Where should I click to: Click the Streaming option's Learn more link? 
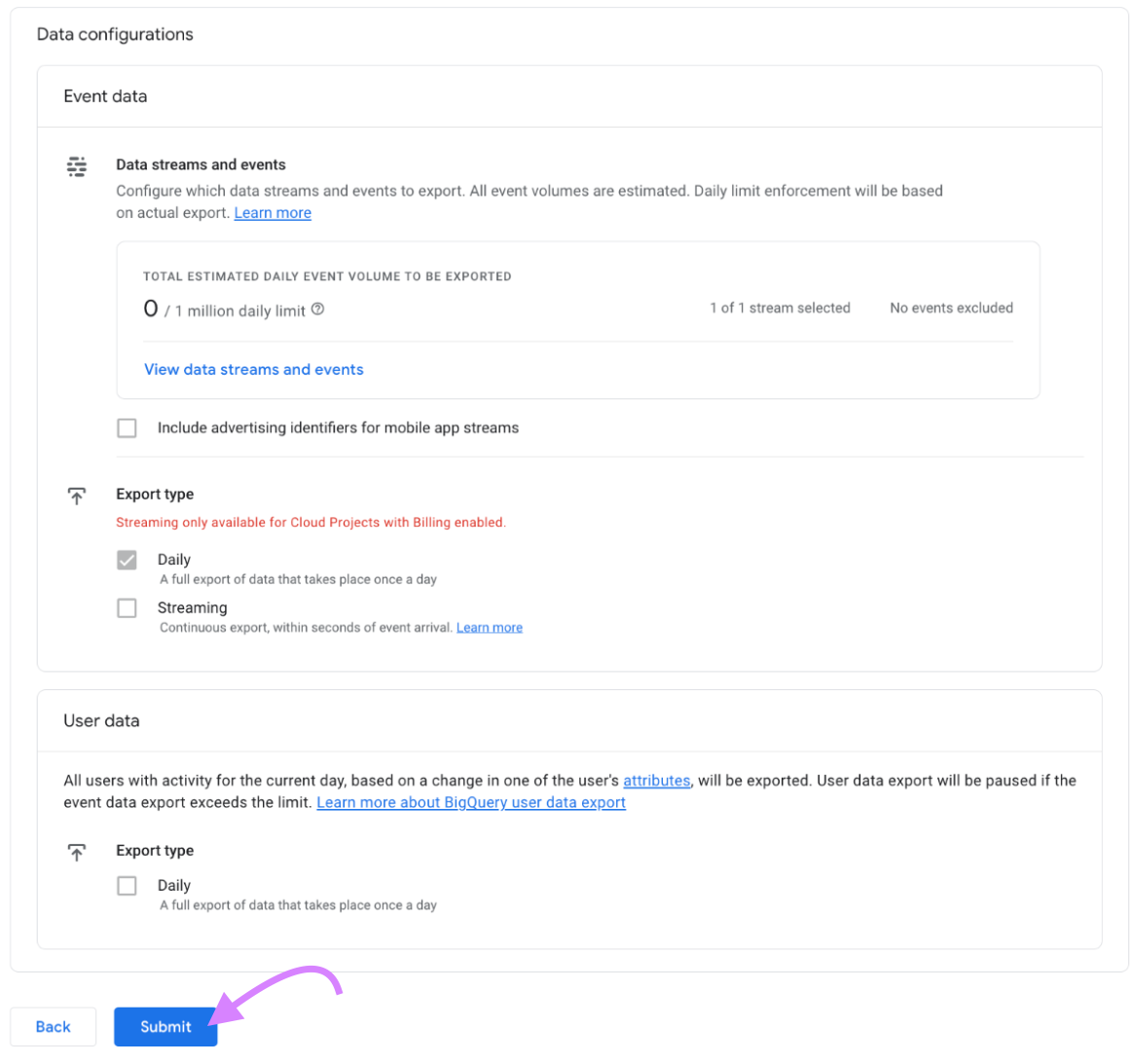pos(489,627)
